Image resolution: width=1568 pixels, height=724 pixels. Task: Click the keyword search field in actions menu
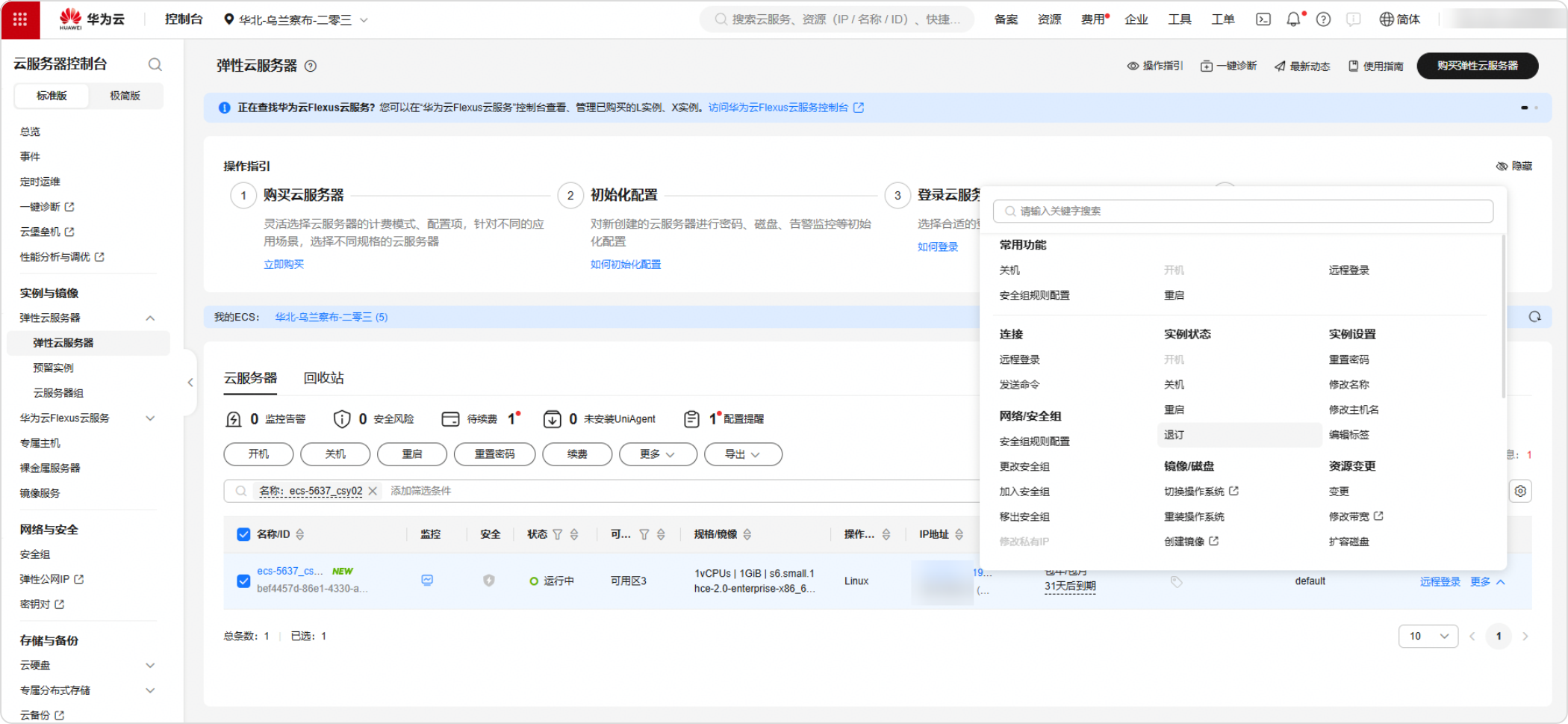click(x=1243, y=211)
